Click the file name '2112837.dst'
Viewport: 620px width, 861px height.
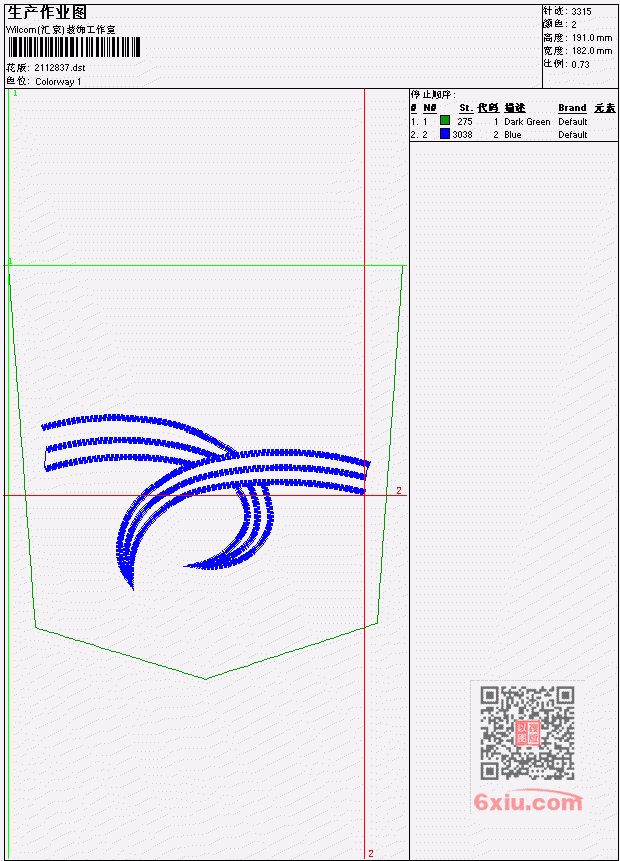point(60,68)
